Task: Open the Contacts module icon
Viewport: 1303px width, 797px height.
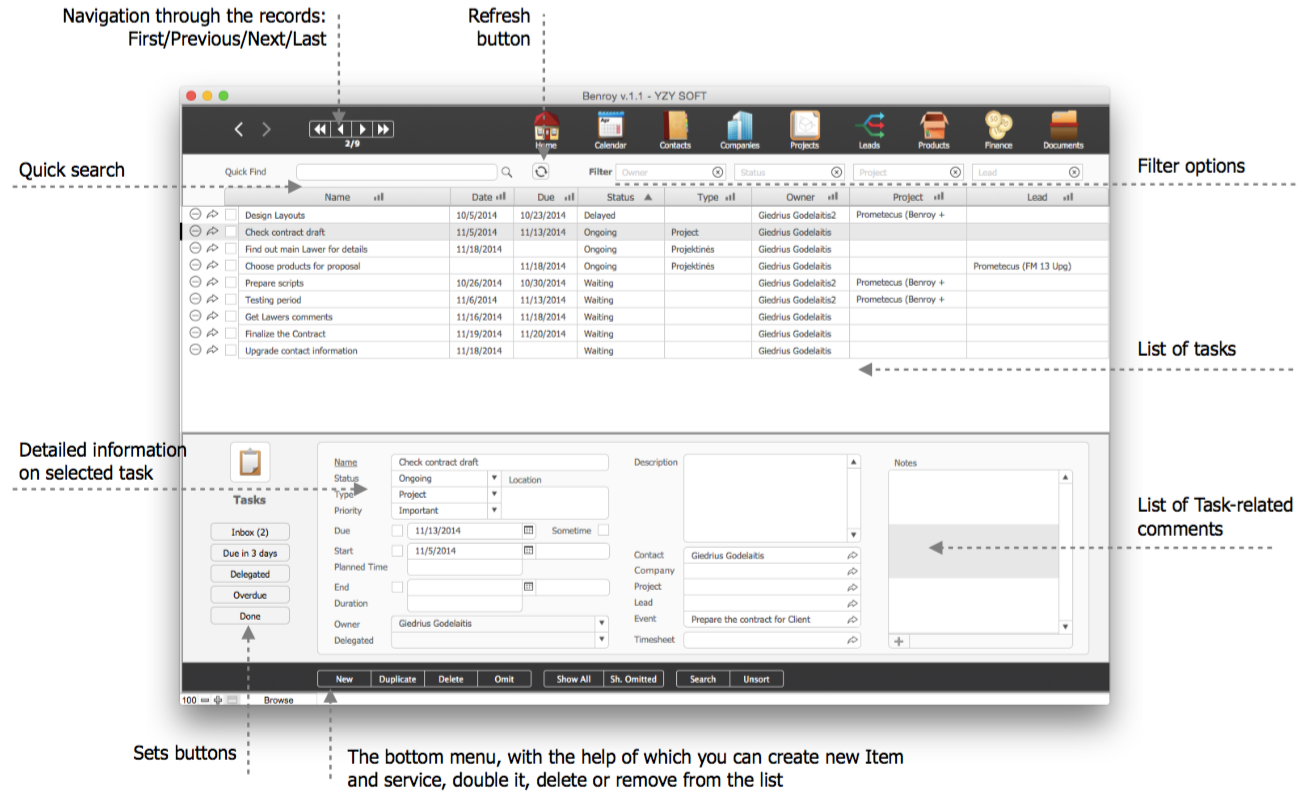Action: (x=675, y=126)
